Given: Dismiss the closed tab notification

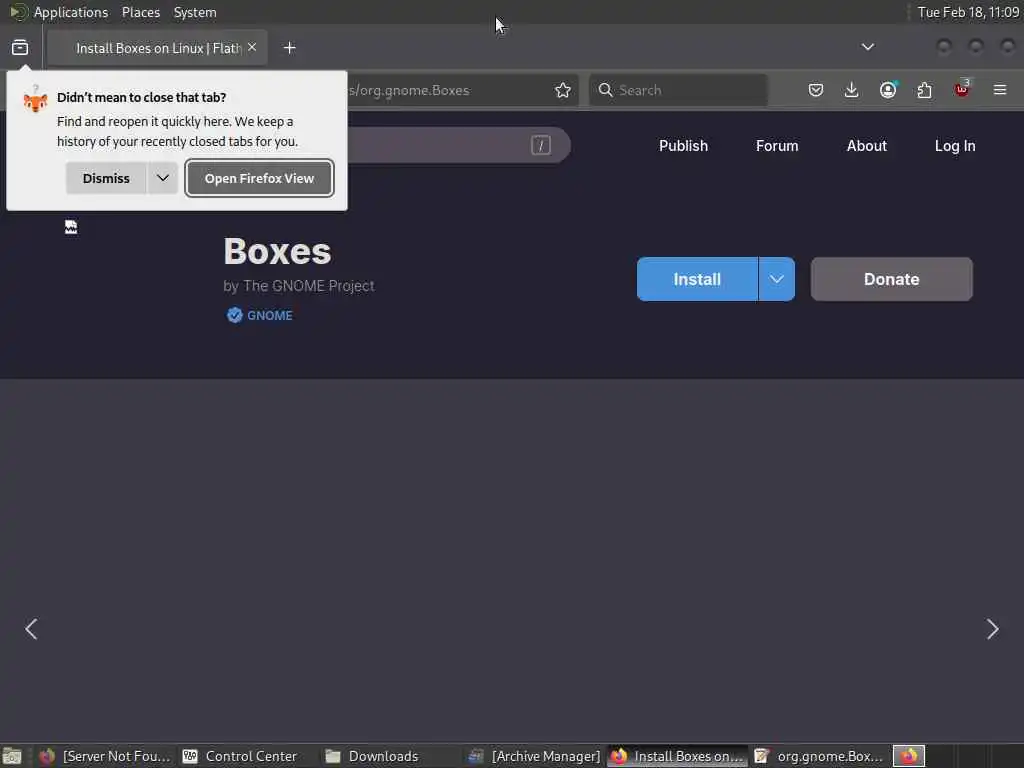Looking at the screenshot, I should (x=106, y=178).
